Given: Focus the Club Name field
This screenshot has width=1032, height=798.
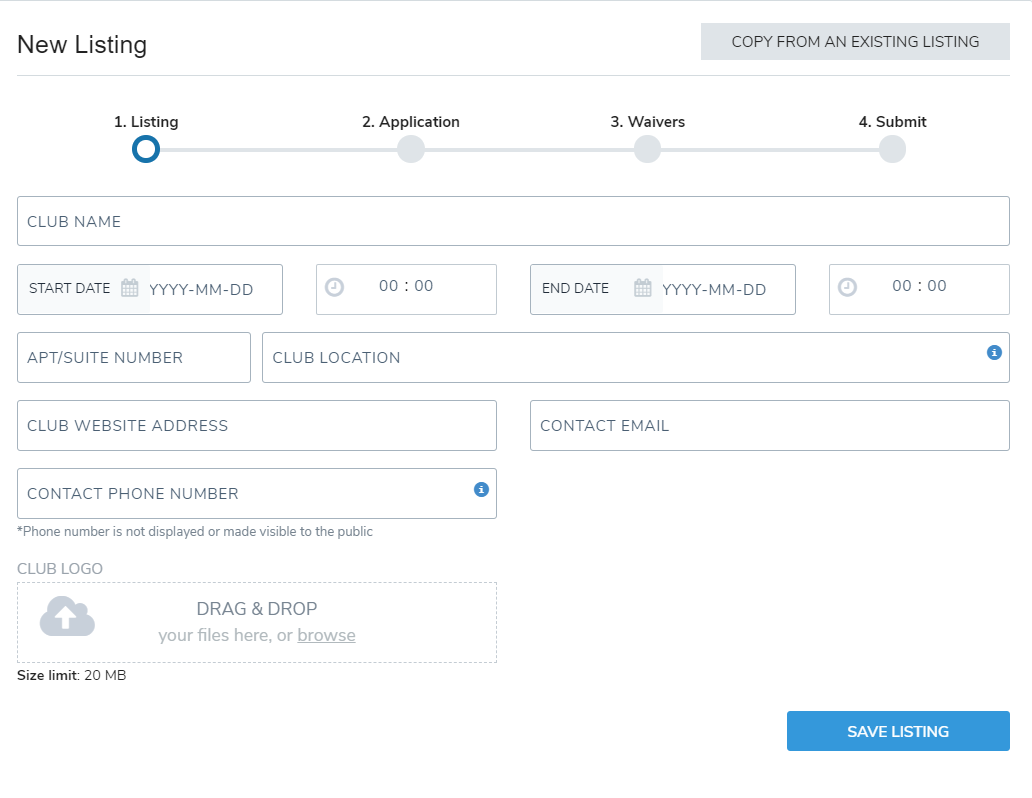Looking at the screenshot, I should click(x=513, y=221).
